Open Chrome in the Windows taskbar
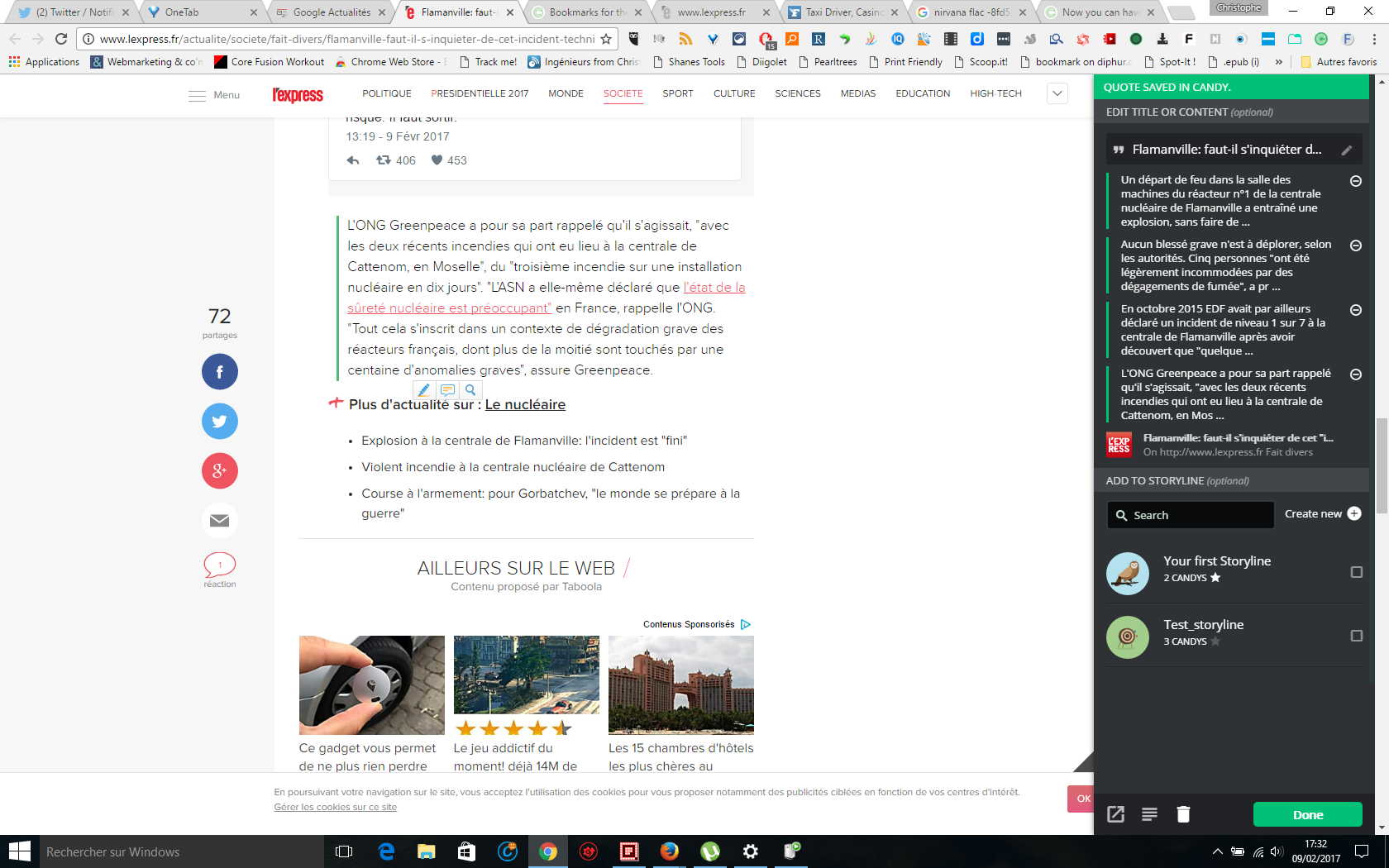The height and width of the screenshot is (868, 1389). (547, 851)
